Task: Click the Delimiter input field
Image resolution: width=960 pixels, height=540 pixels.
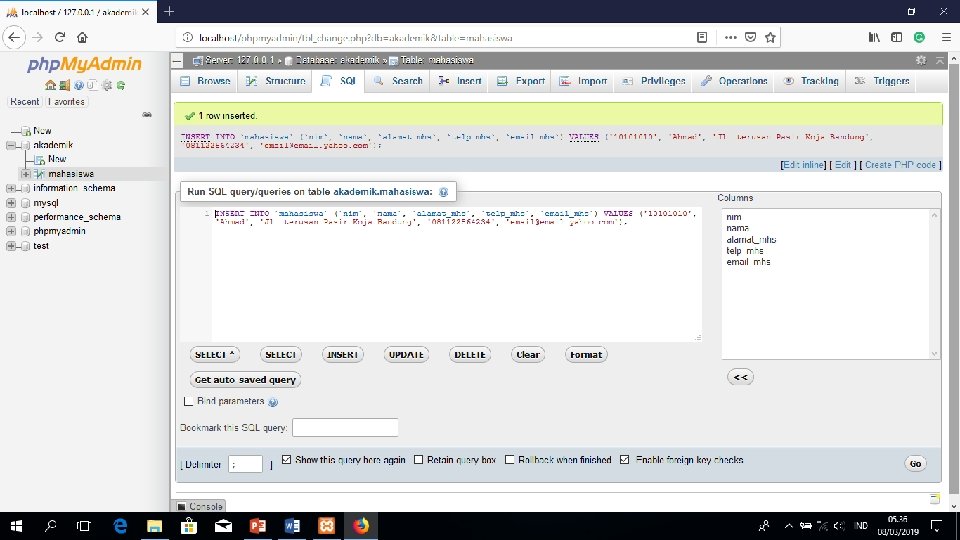Action: point(246,464)
